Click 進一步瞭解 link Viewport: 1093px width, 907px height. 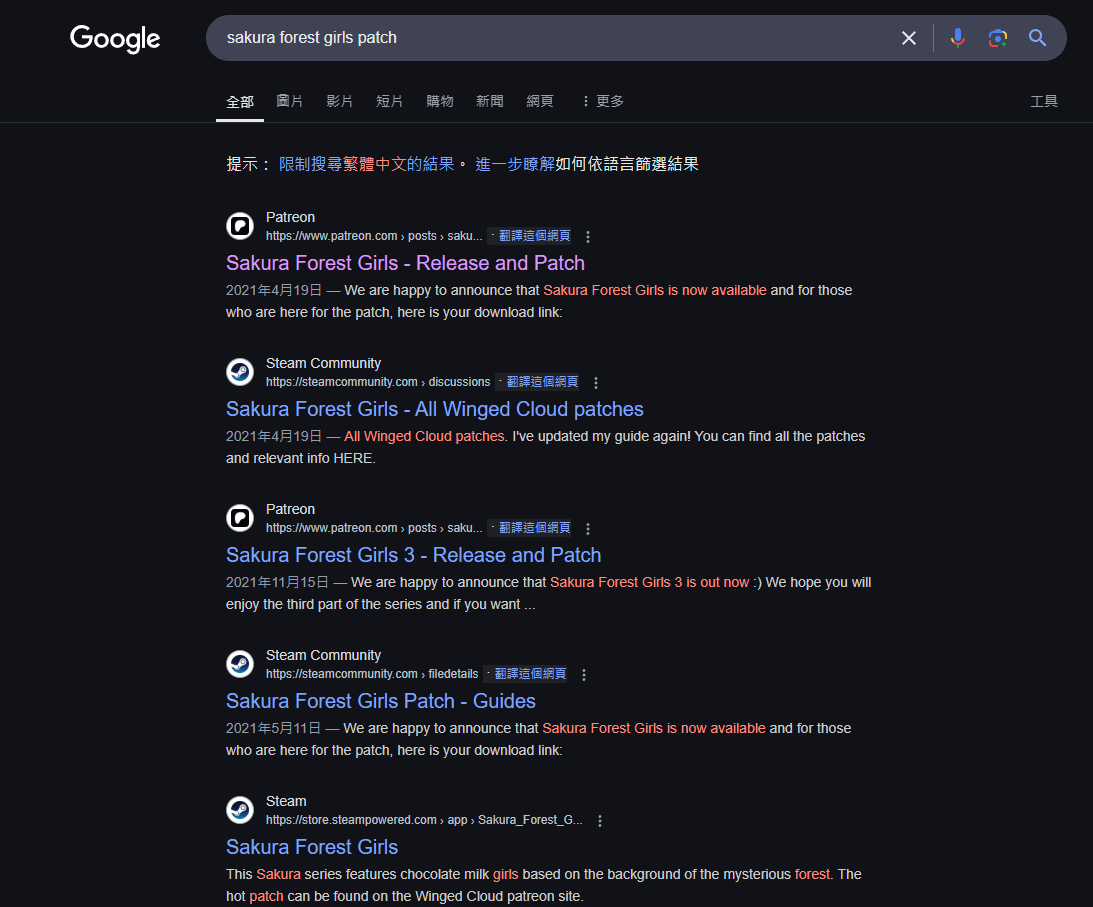514,164
